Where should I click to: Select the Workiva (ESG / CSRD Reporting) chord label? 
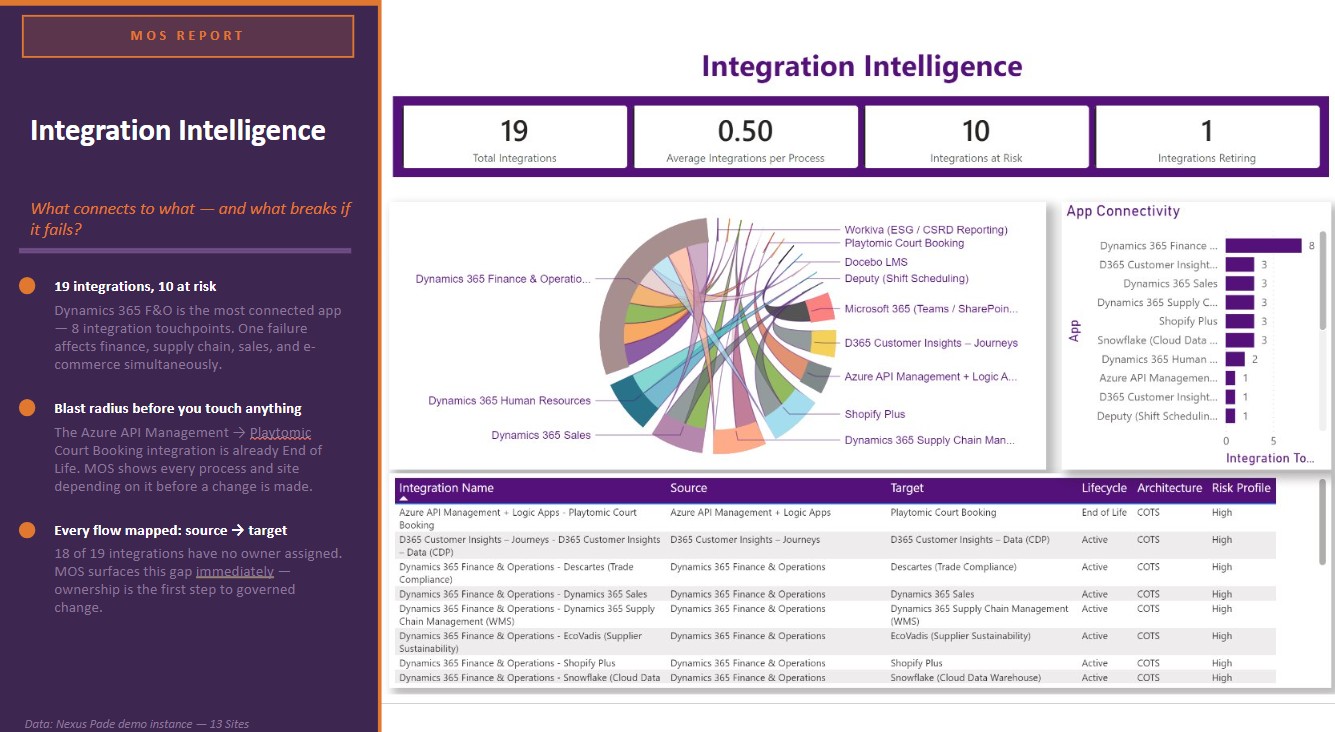coord(926,230)
